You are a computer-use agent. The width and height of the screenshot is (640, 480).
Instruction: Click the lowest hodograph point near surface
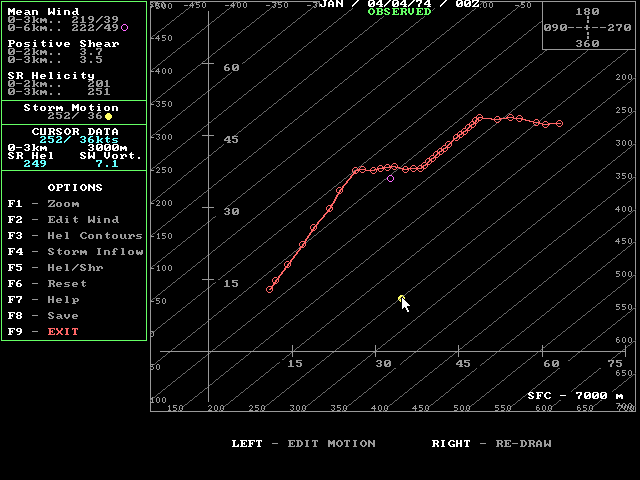[269, 289]
